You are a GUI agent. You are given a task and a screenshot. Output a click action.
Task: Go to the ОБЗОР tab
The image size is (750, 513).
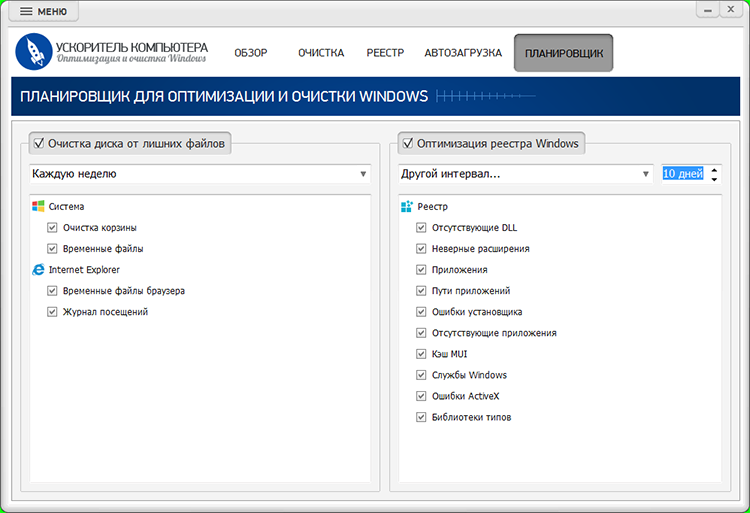[252, 53]
